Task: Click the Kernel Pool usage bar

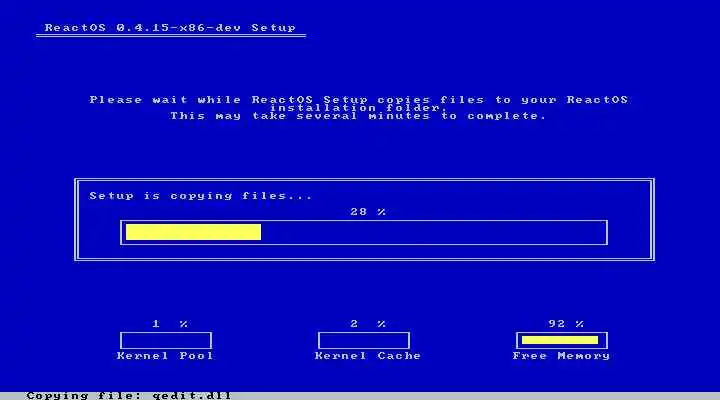Action: coord(166,341)
